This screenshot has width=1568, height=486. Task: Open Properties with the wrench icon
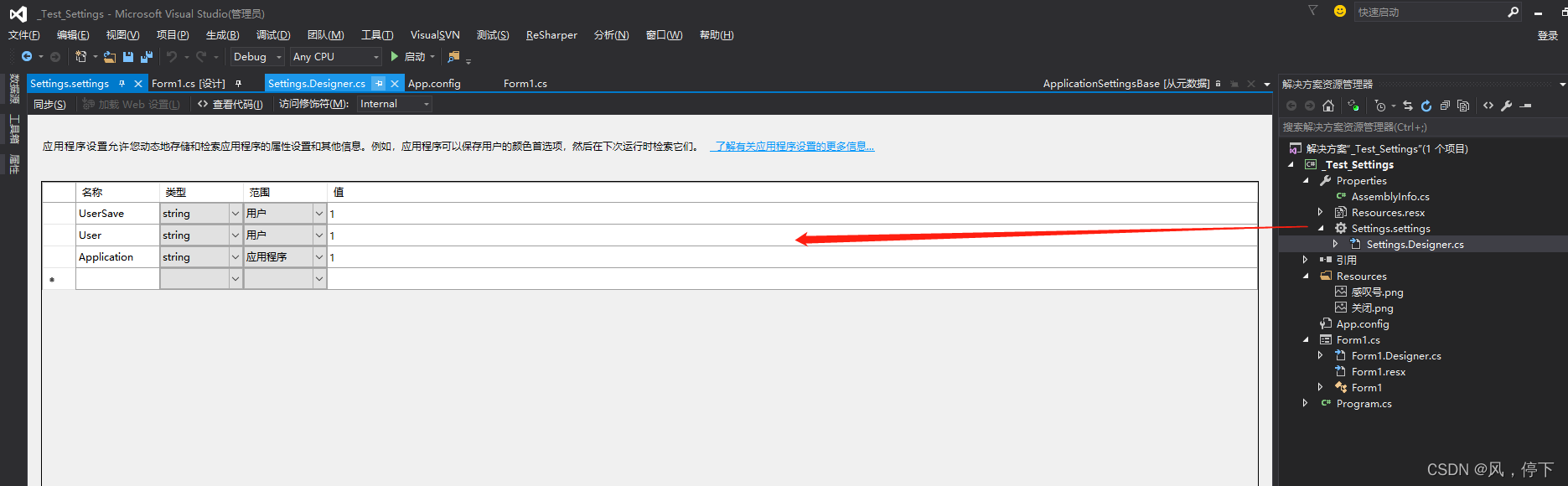pyautogui.click(x=1507, y=106)
